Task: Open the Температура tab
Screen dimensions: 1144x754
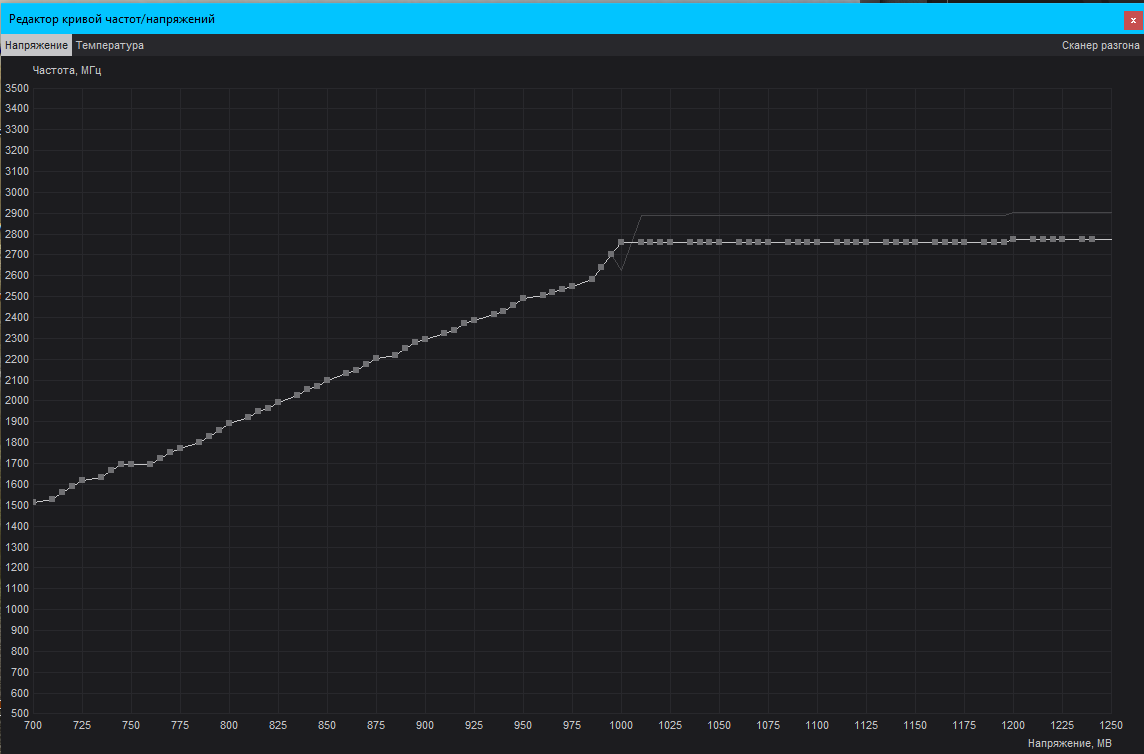Action: click(x=109, y=45)
